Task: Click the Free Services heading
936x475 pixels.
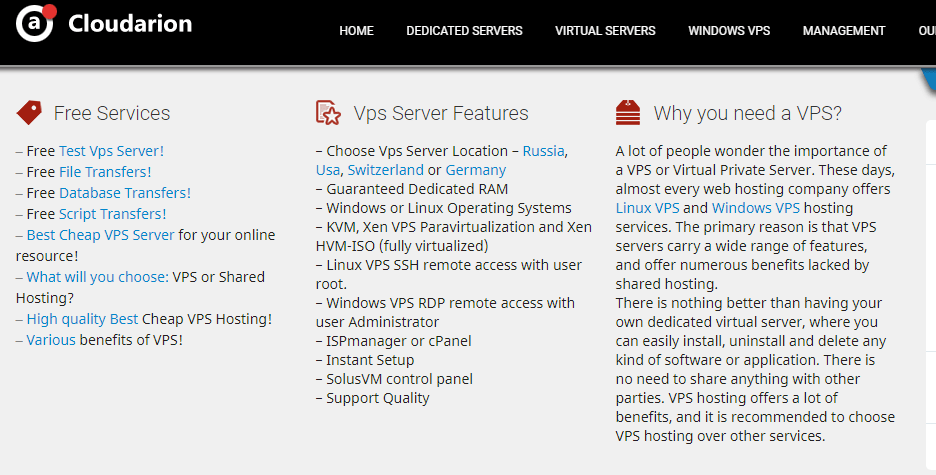Action: click(112, 113)
